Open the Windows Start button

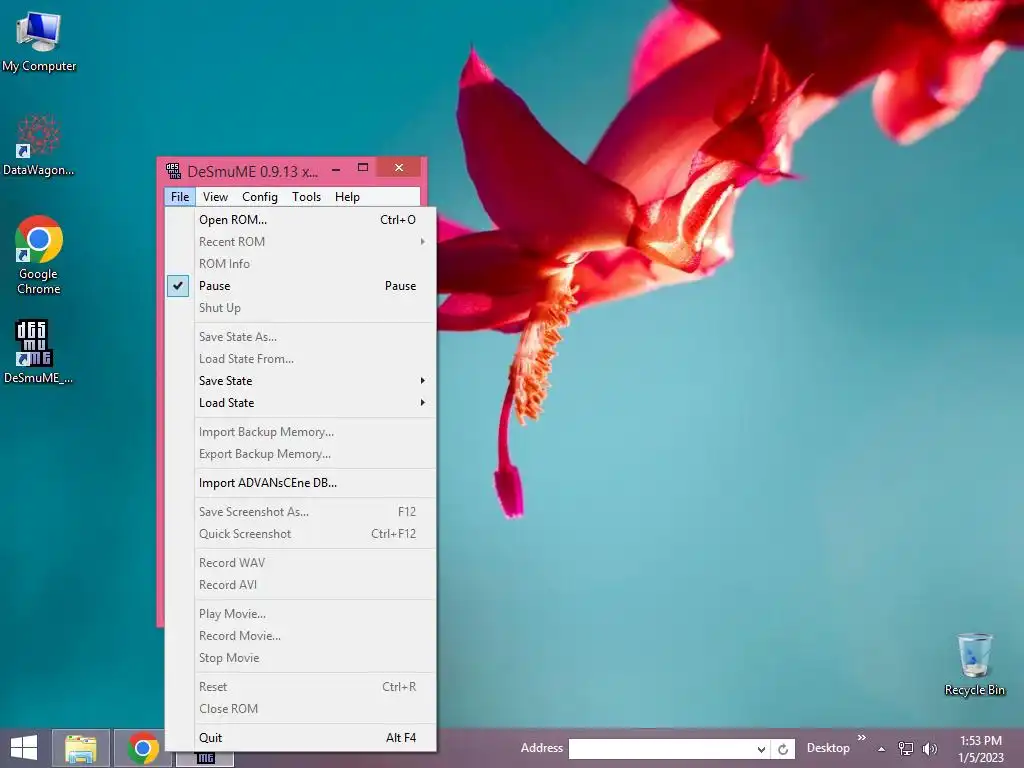(24, 748)
